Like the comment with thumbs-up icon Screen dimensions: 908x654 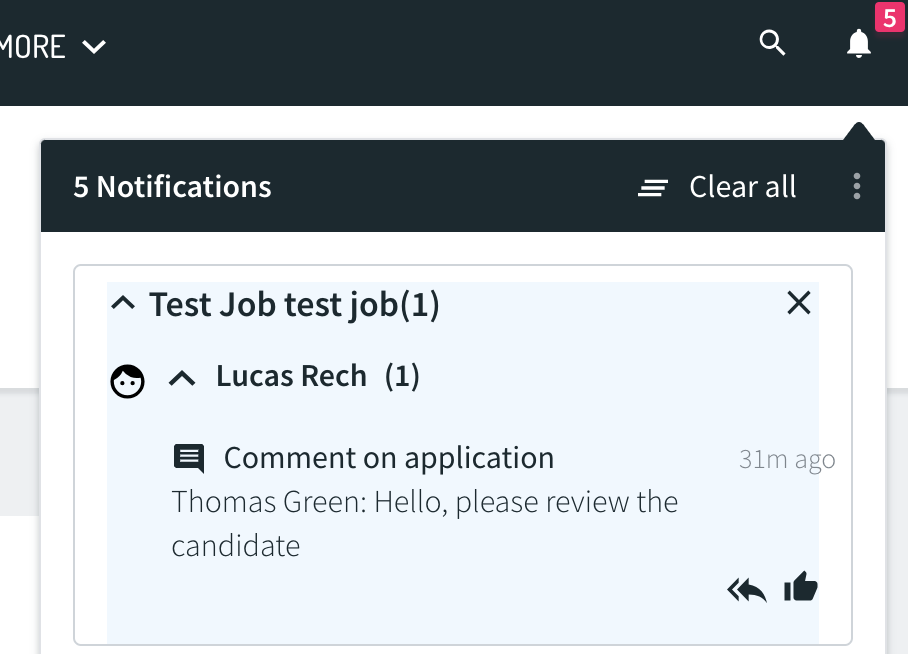coord(800,586)
